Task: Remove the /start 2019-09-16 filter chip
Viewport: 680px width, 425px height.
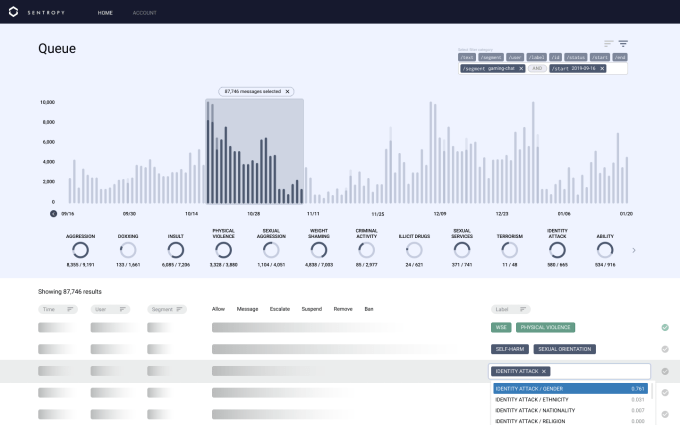Action: point(602,69)
